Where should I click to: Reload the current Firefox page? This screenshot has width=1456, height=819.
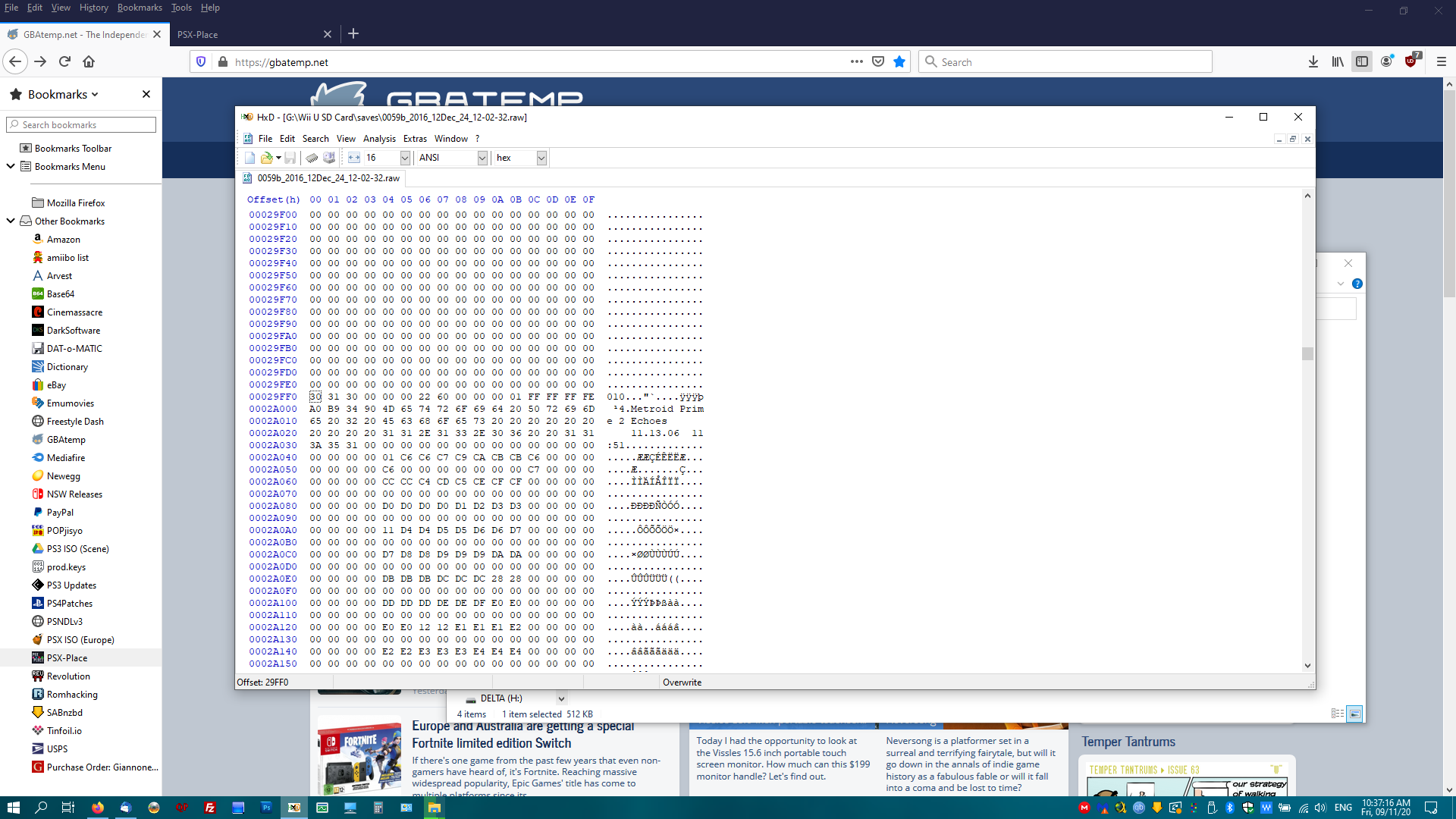point(64,62)
